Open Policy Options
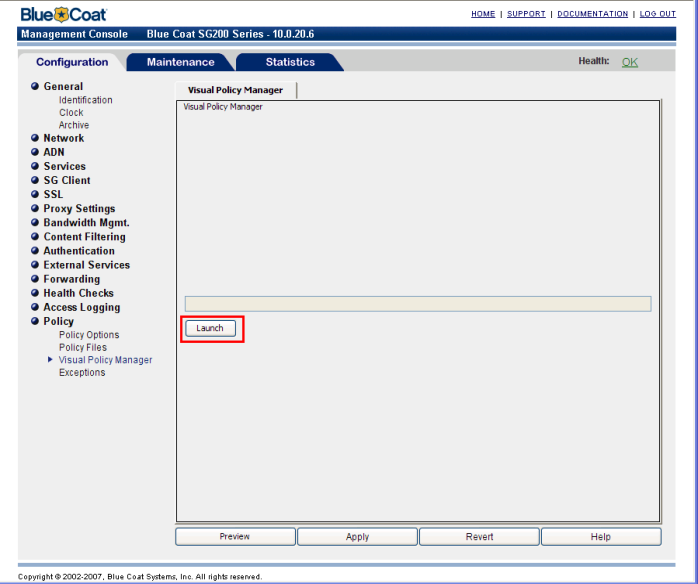The height and width of the screenshot is (584, 698). [x=89, y=335]
